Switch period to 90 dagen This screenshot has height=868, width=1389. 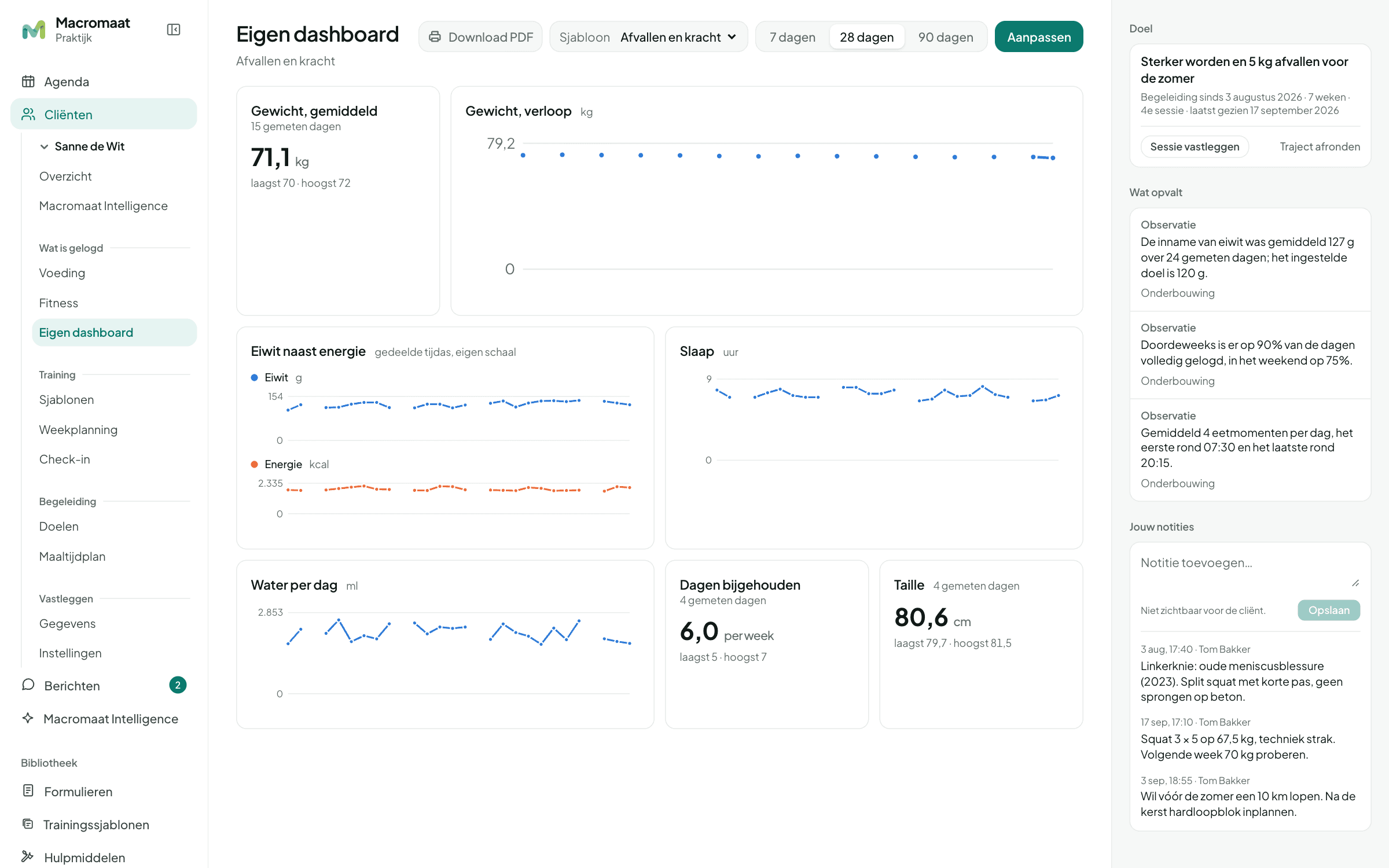946,37
